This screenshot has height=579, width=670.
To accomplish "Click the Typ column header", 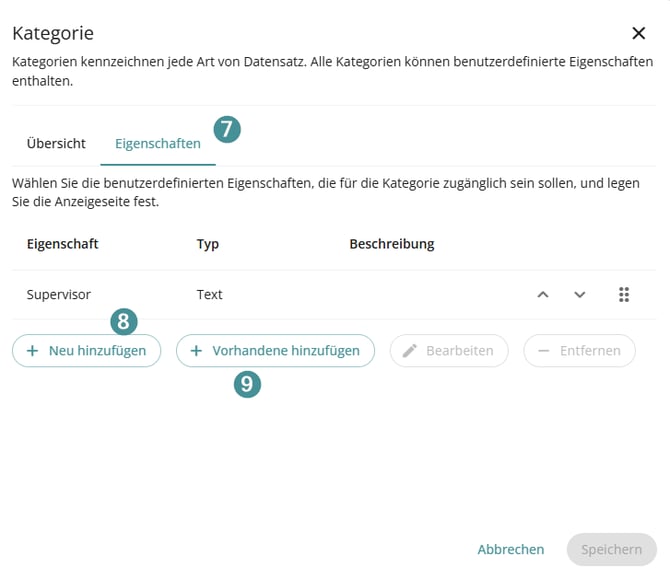I will (x=208, y=244).
